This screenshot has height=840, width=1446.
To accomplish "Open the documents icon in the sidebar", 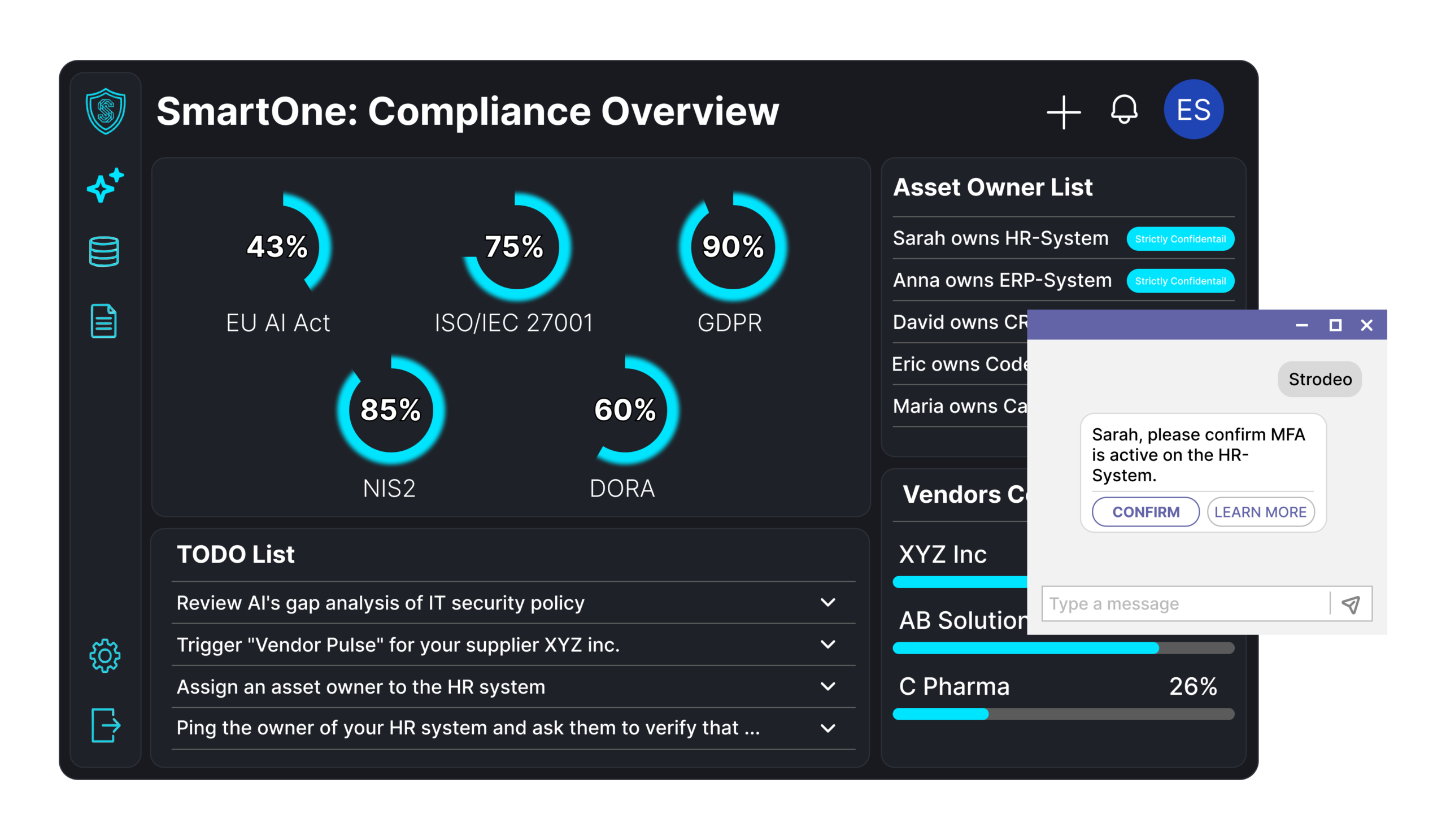I will coord(104,321).
